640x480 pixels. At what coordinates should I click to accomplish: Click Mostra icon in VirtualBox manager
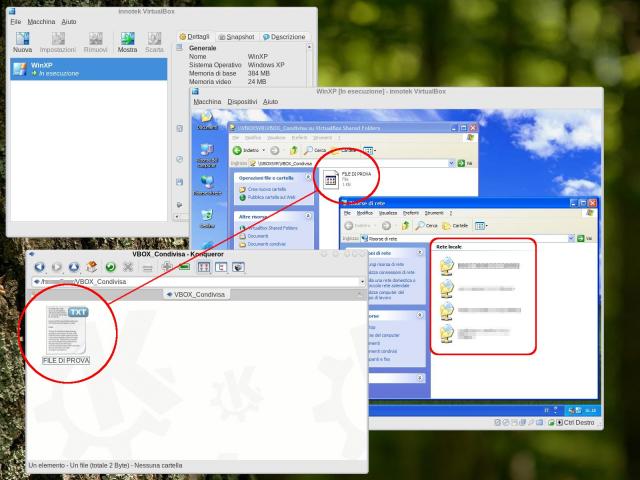[x=127, y=42]
